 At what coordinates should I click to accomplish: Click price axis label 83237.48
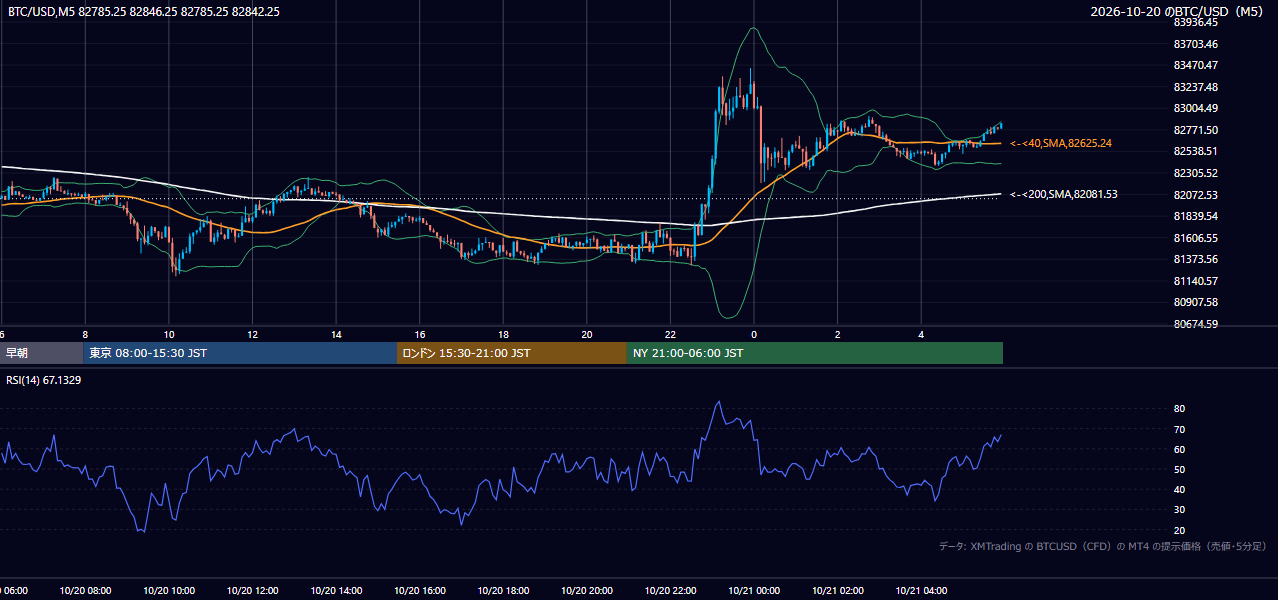click(1195, 87)
